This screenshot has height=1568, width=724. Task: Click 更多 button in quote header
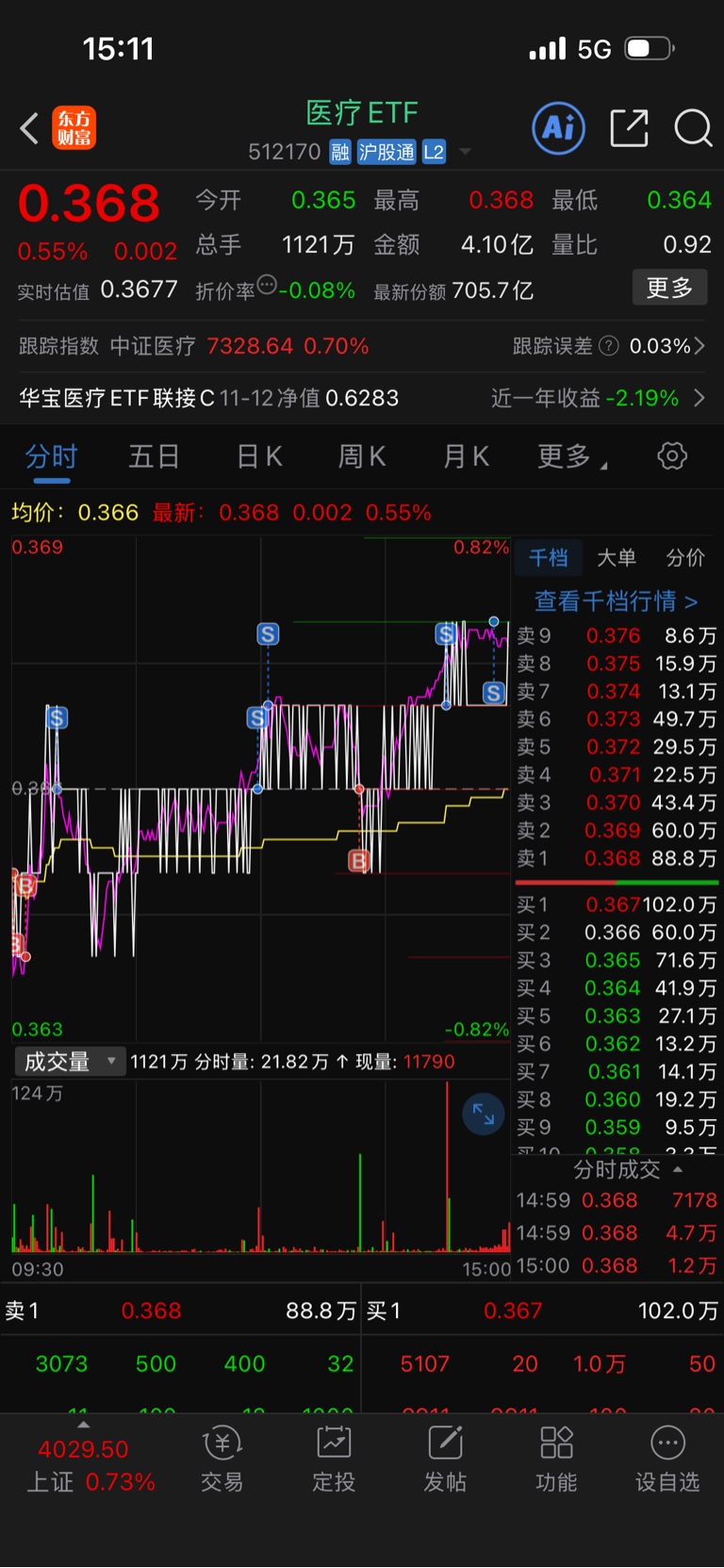pos(669,288)
